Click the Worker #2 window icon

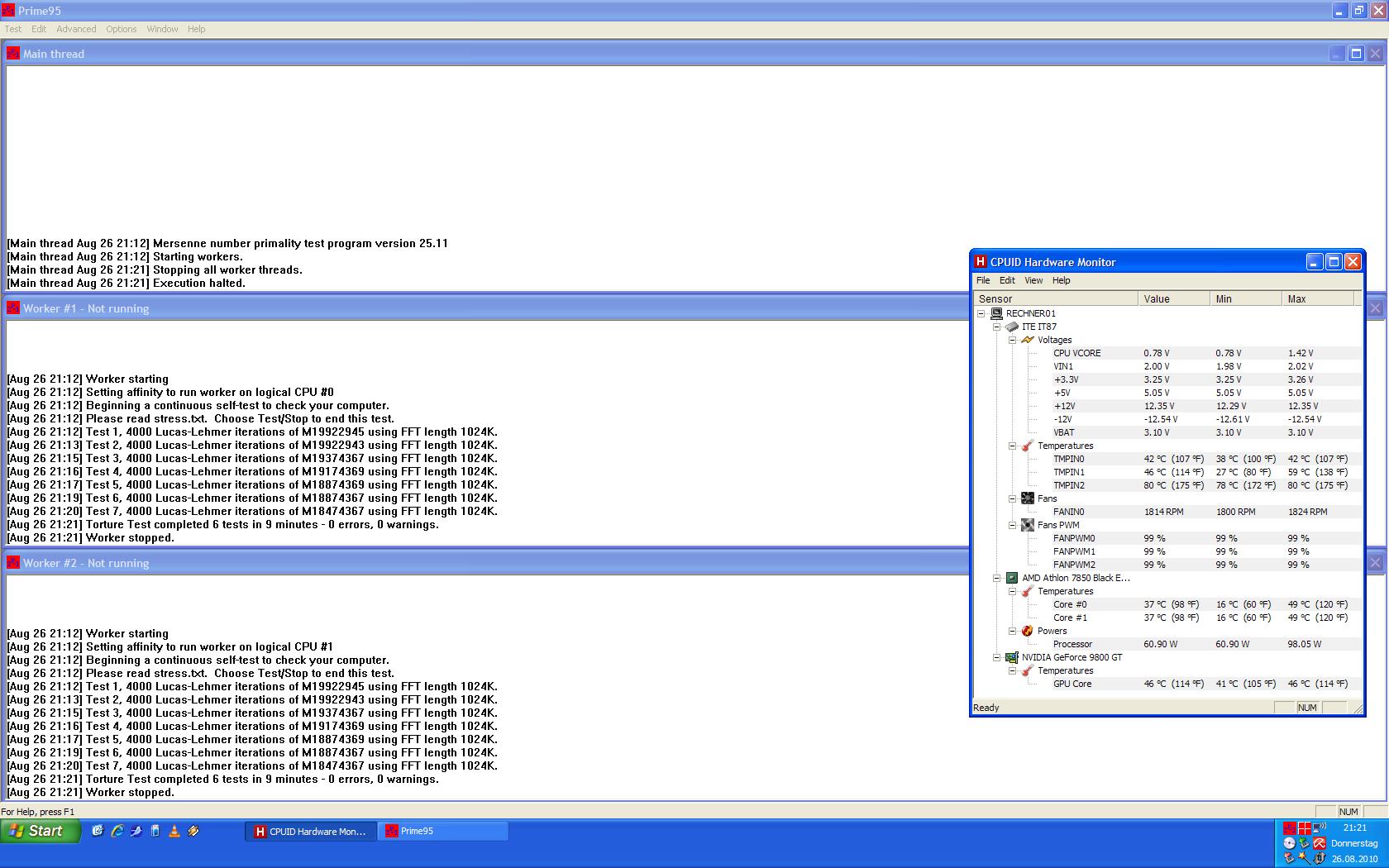point(13,563)
